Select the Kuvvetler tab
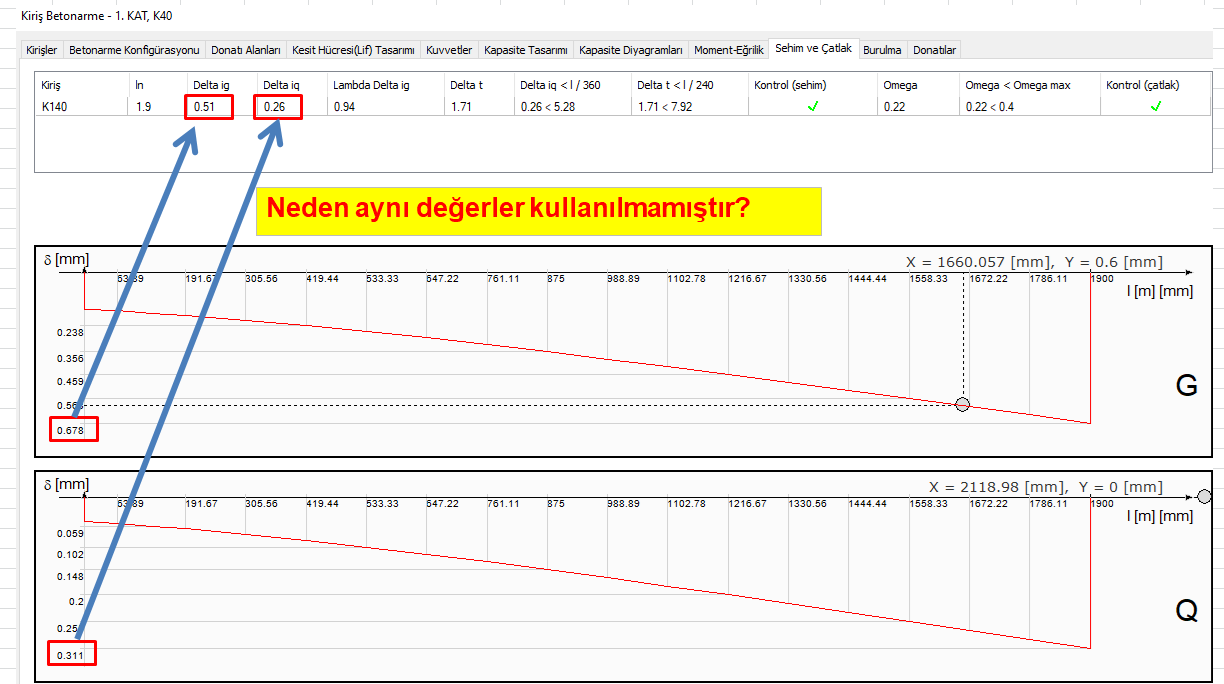This screenshot has height=684, width=1224. pyautogui.click(x=449, y=50)
